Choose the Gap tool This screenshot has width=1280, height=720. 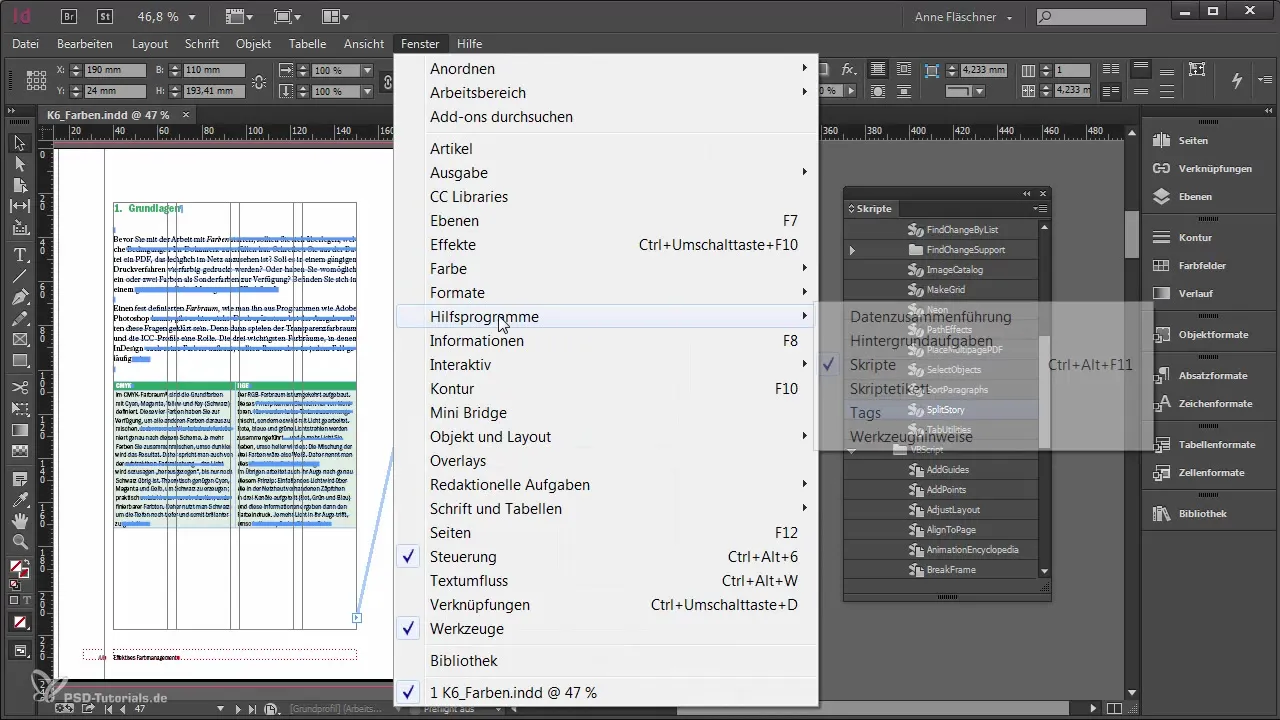19,207
